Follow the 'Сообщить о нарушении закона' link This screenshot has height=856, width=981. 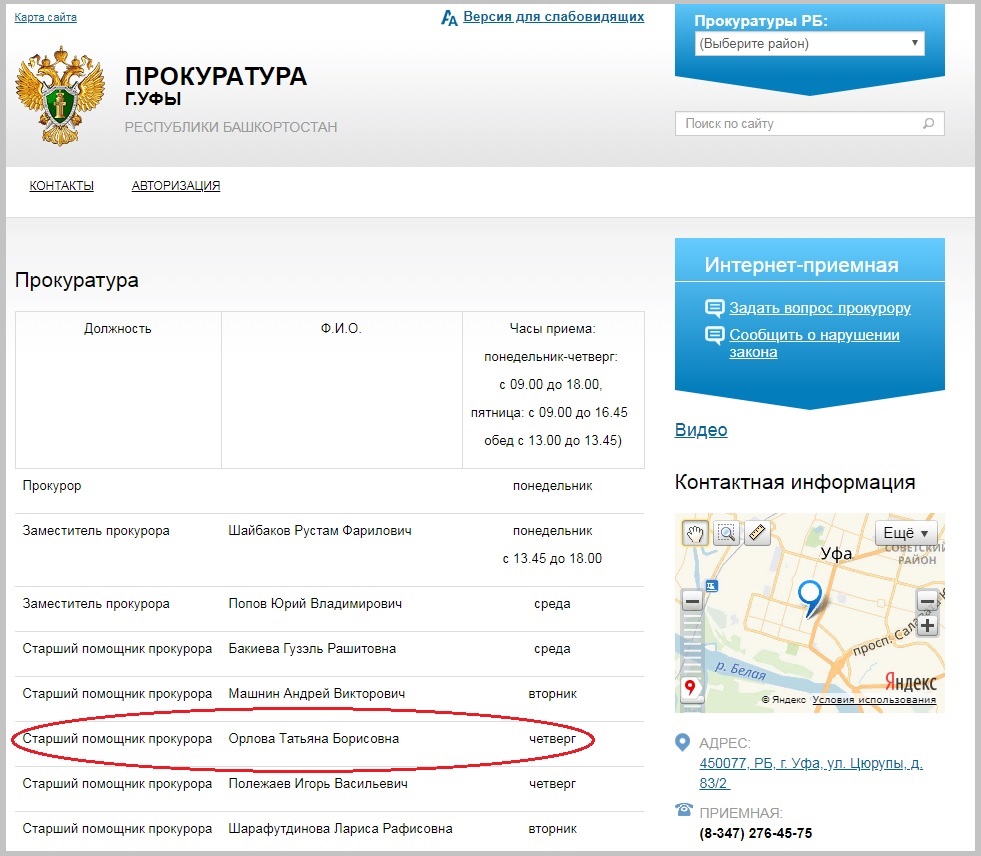pyautogui.click(x=814, y=344)
